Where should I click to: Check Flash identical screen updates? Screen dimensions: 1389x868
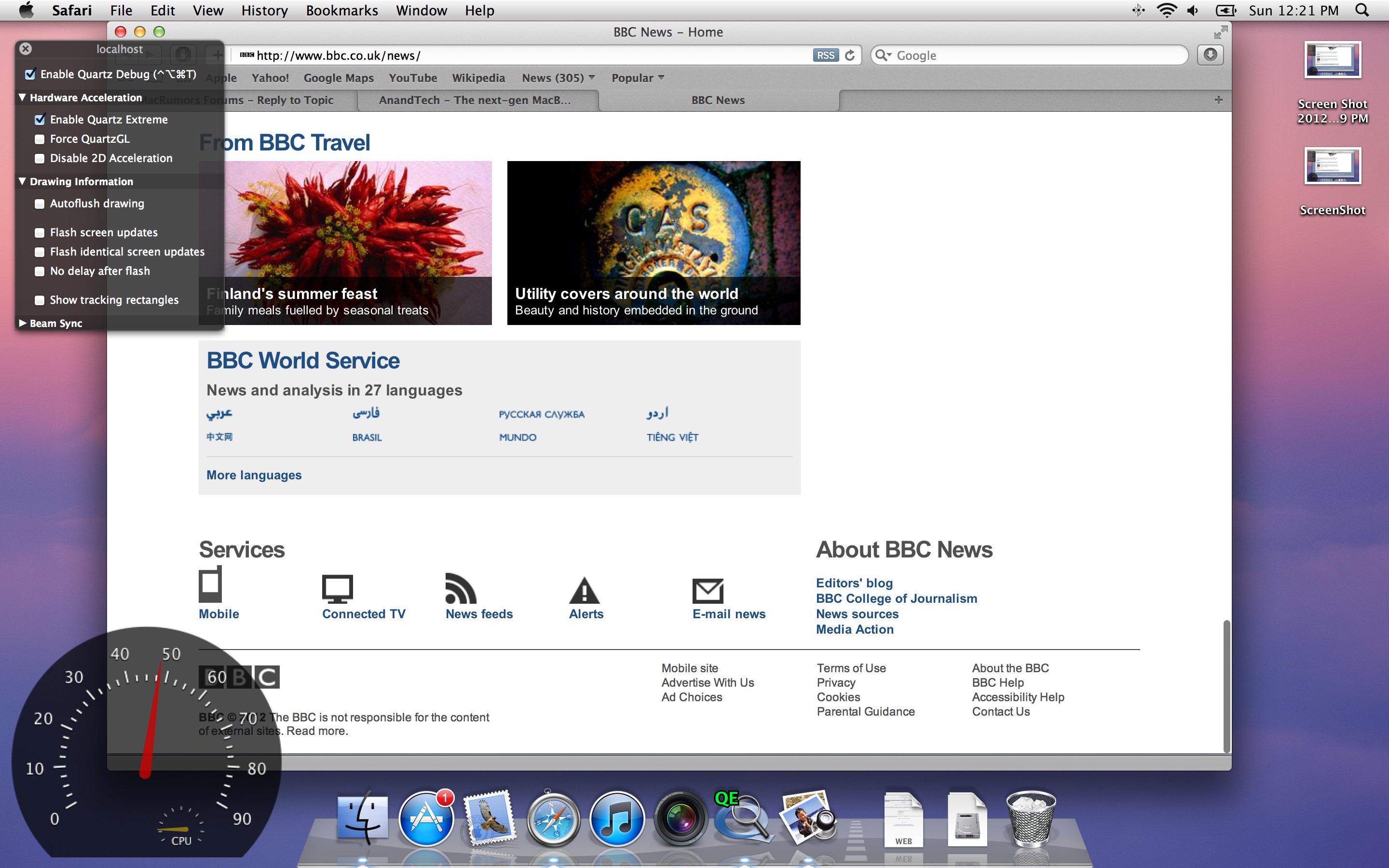pos(40,252)
